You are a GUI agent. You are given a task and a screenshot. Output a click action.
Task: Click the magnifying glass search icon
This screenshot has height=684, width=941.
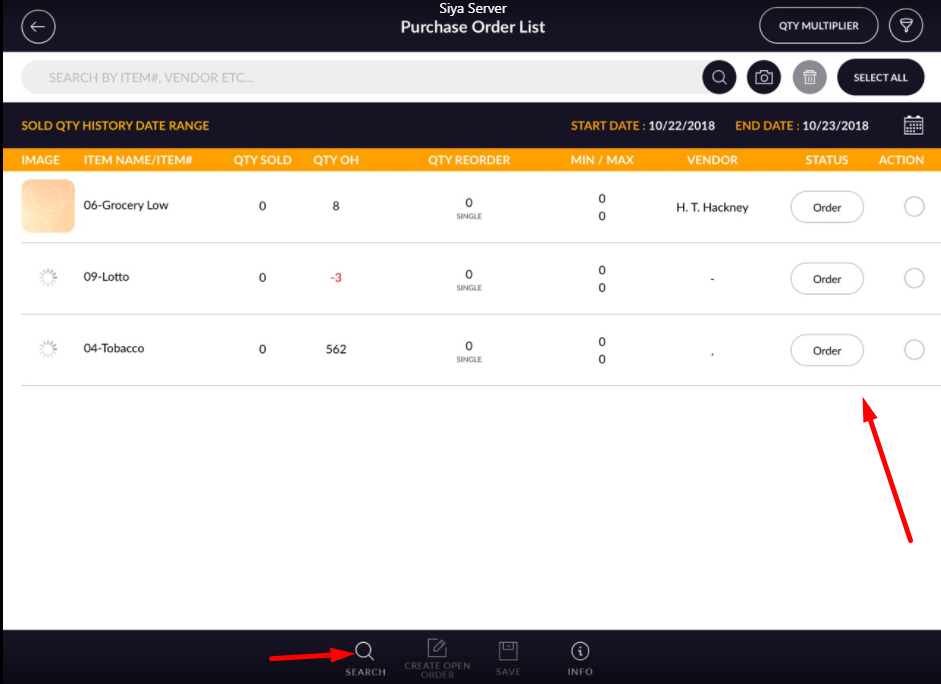coord(719,77)
